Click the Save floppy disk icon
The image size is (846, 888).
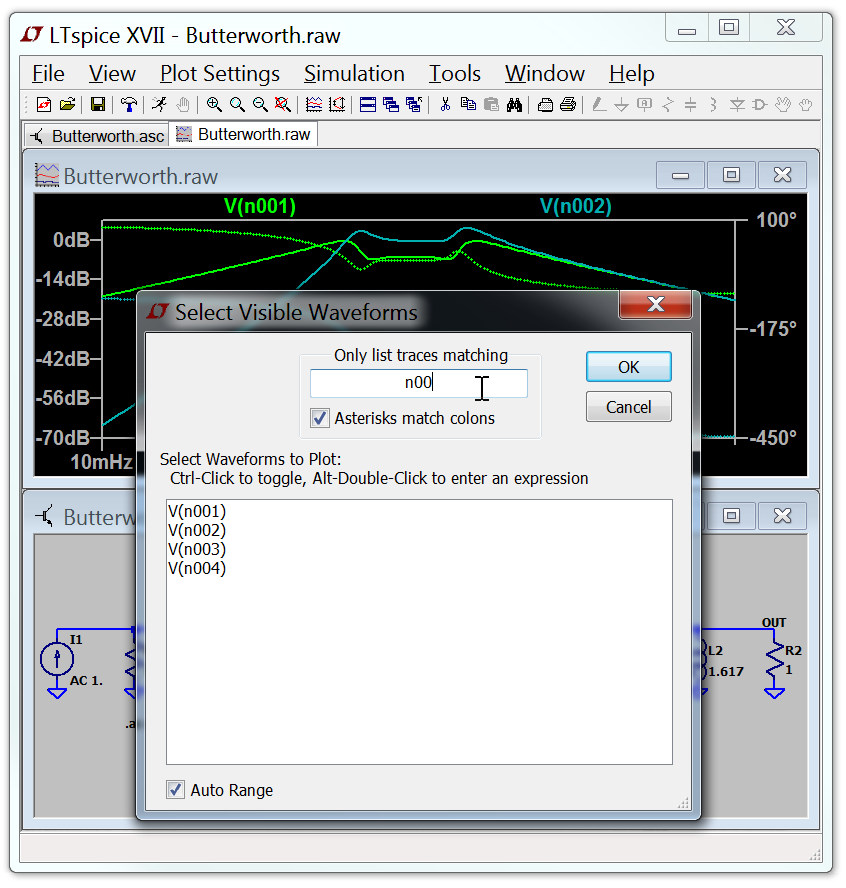click(98, 104)
